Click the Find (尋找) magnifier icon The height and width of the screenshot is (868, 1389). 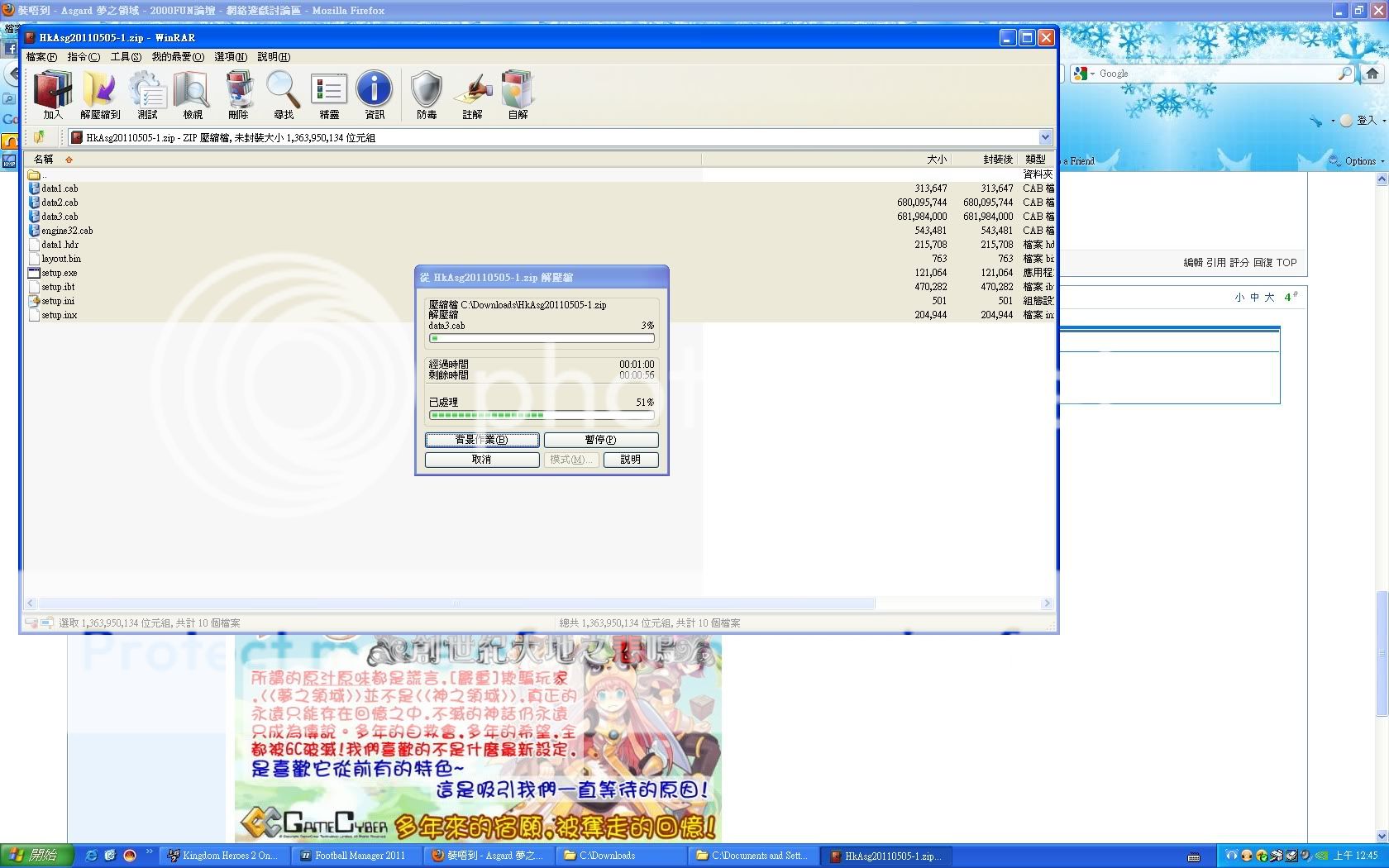coord(284,94)
